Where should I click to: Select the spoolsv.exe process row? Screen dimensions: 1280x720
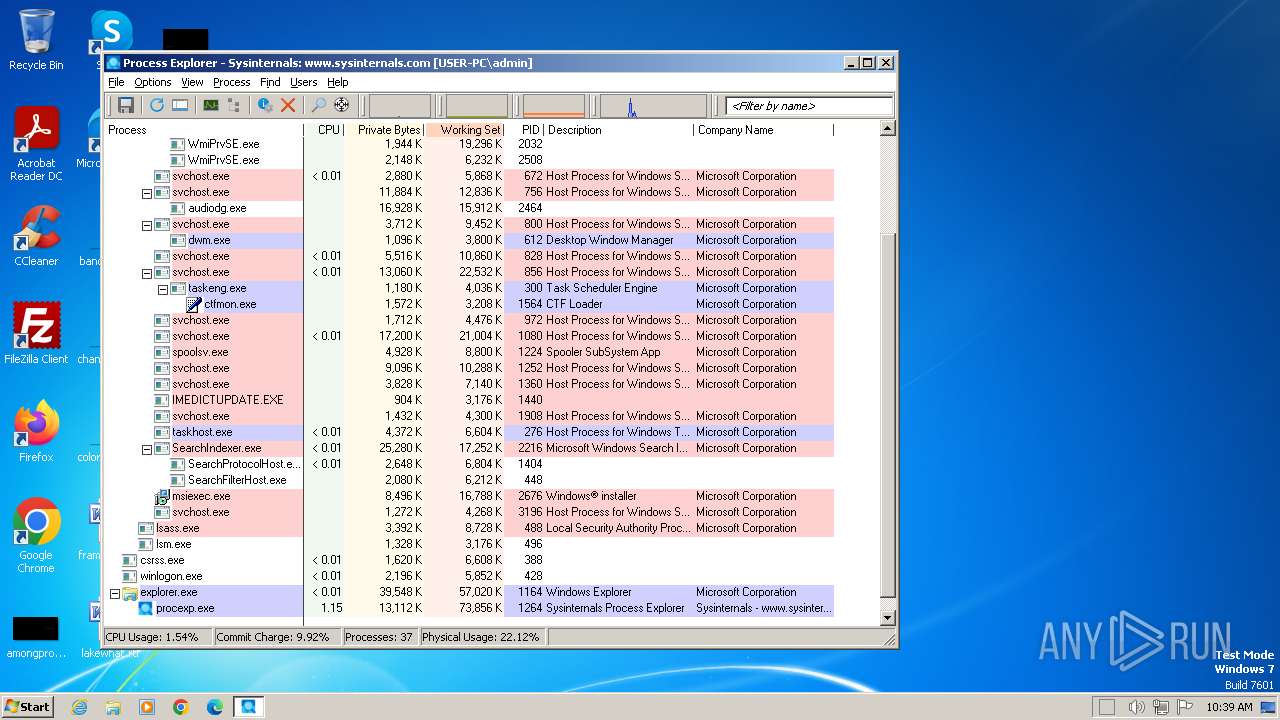coord(469,352)
